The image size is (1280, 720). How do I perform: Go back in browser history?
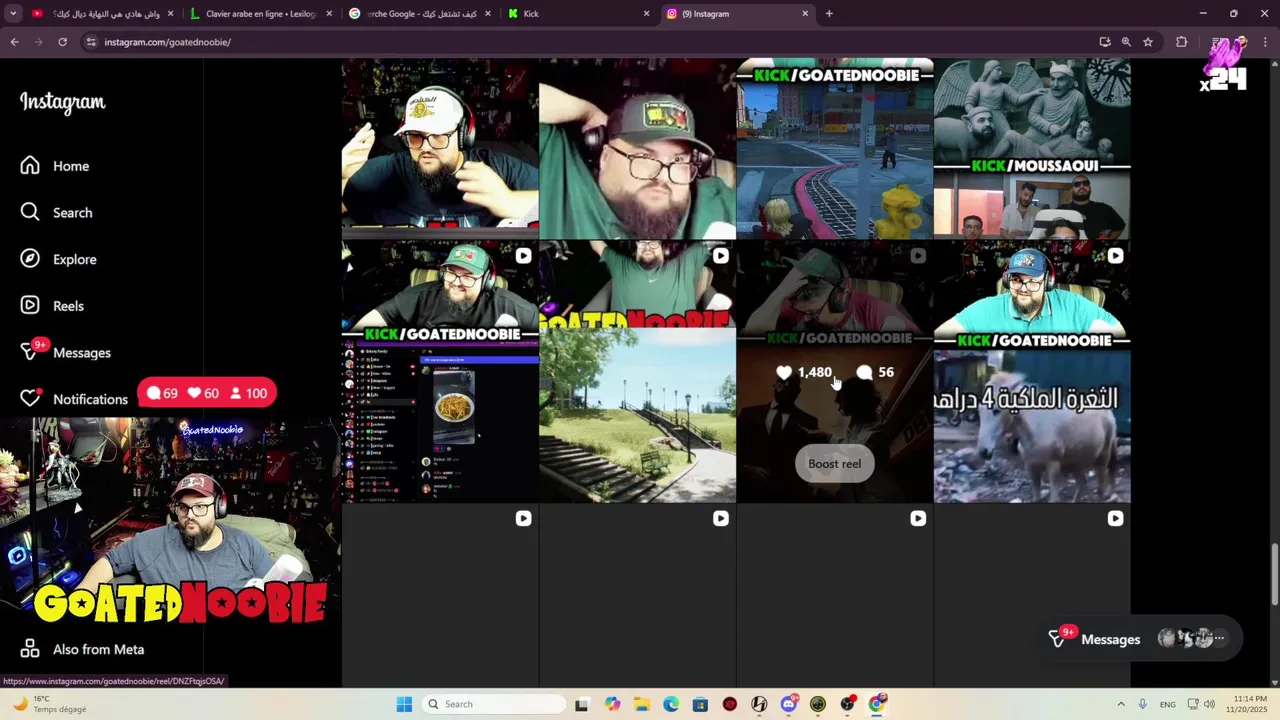14,42
